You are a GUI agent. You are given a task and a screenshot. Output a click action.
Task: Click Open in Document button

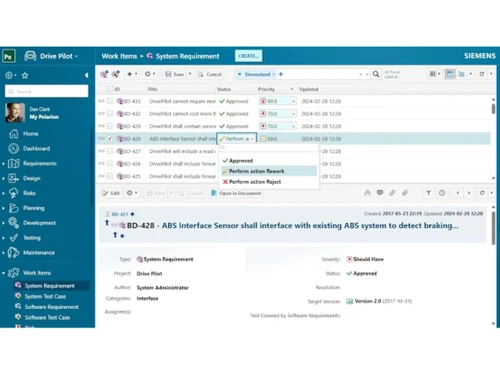(236, 193)
